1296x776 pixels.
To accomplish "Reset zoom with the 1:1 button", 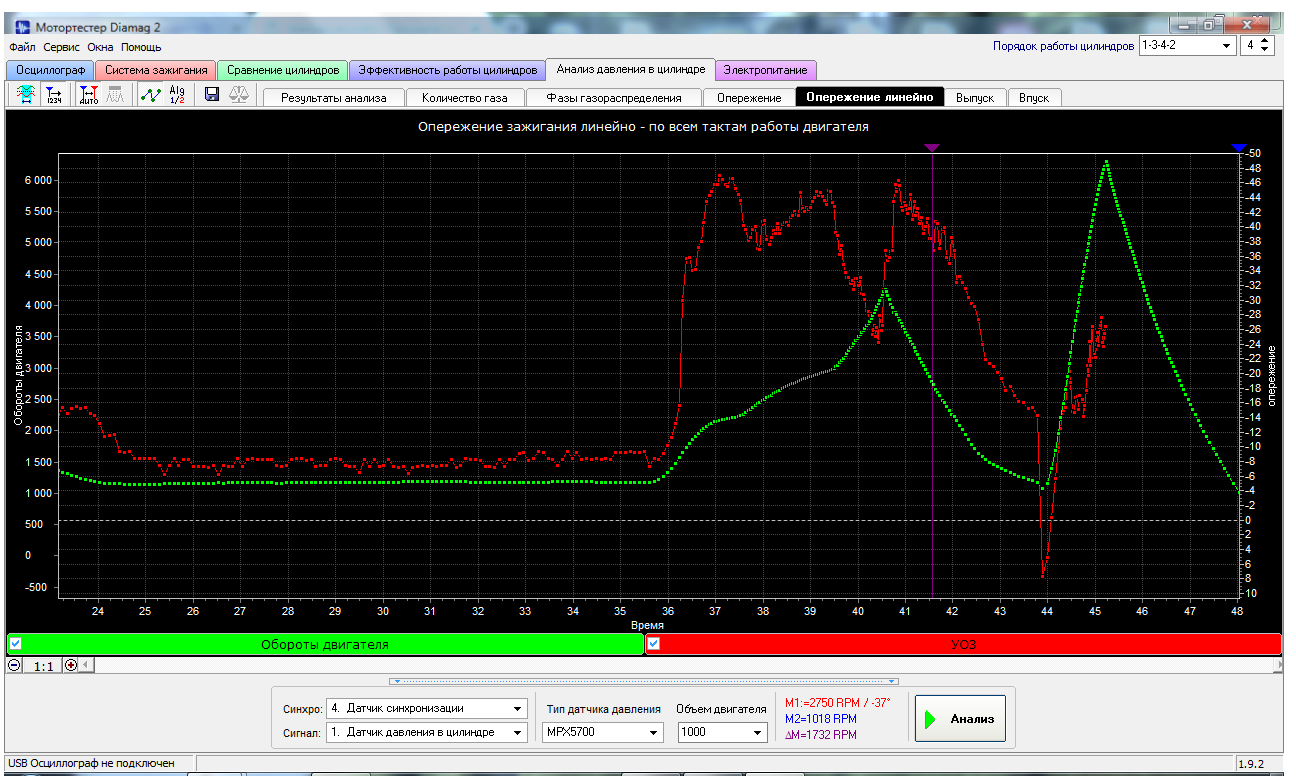I will (x=43, y=665).
